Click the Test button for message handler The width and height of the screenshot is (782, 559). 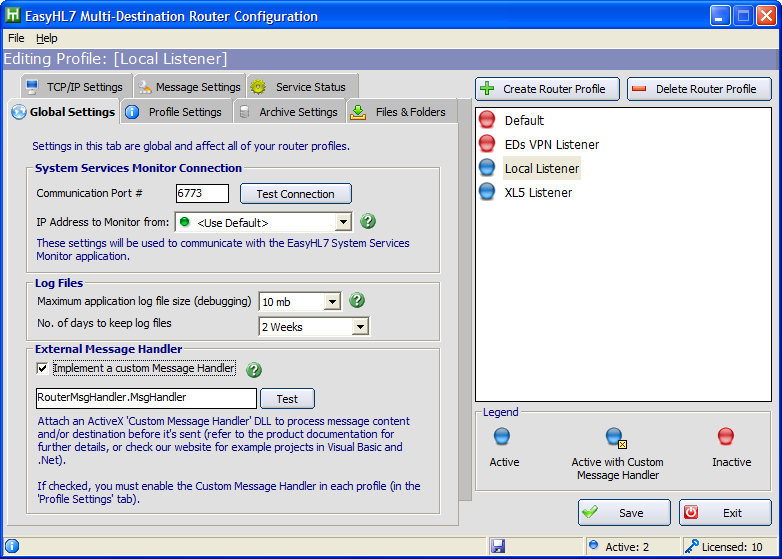[x=287, y=398]
